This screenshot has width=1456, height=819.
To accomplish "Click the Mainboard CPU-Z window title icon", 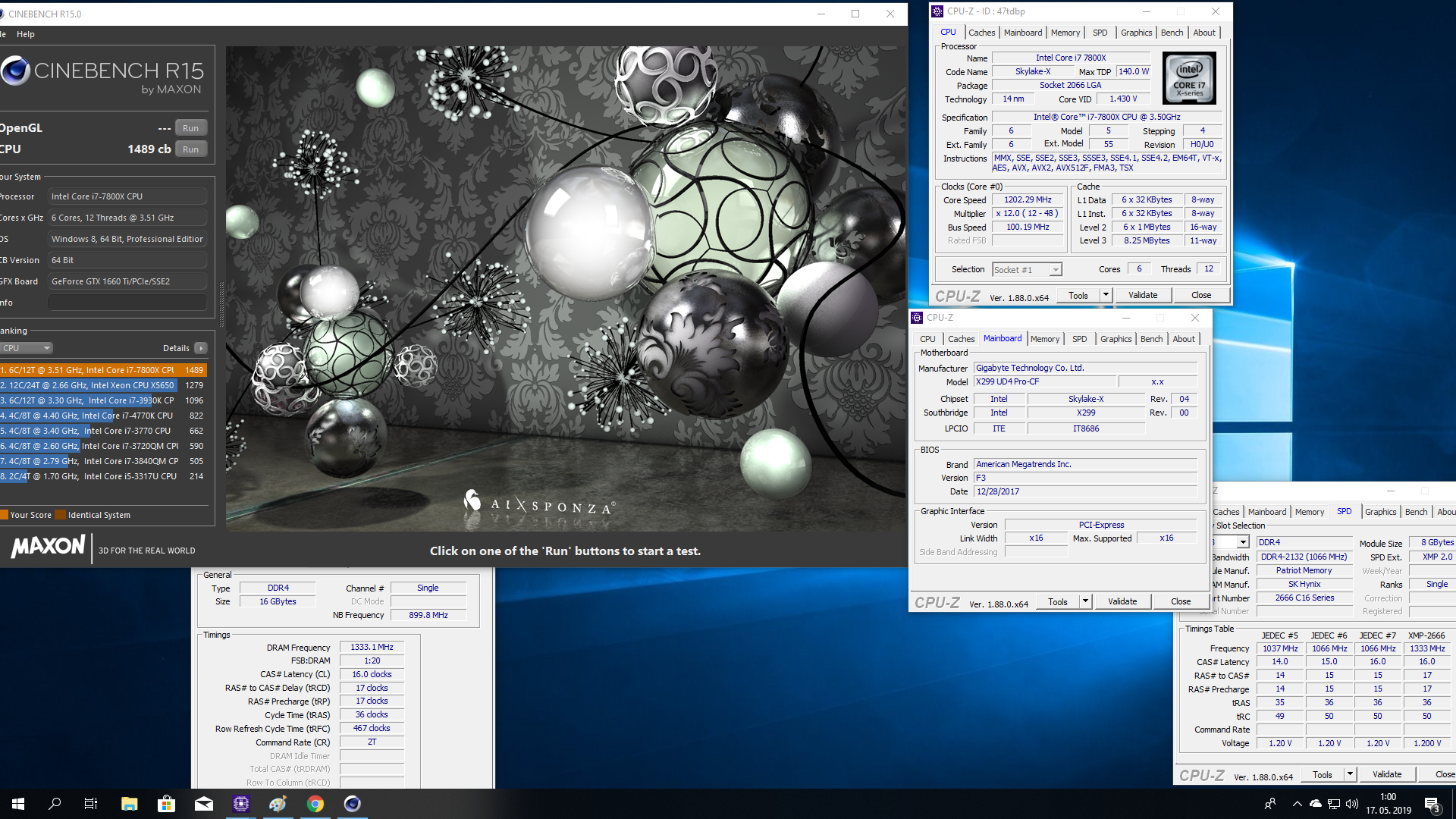I will pos(917,318).
